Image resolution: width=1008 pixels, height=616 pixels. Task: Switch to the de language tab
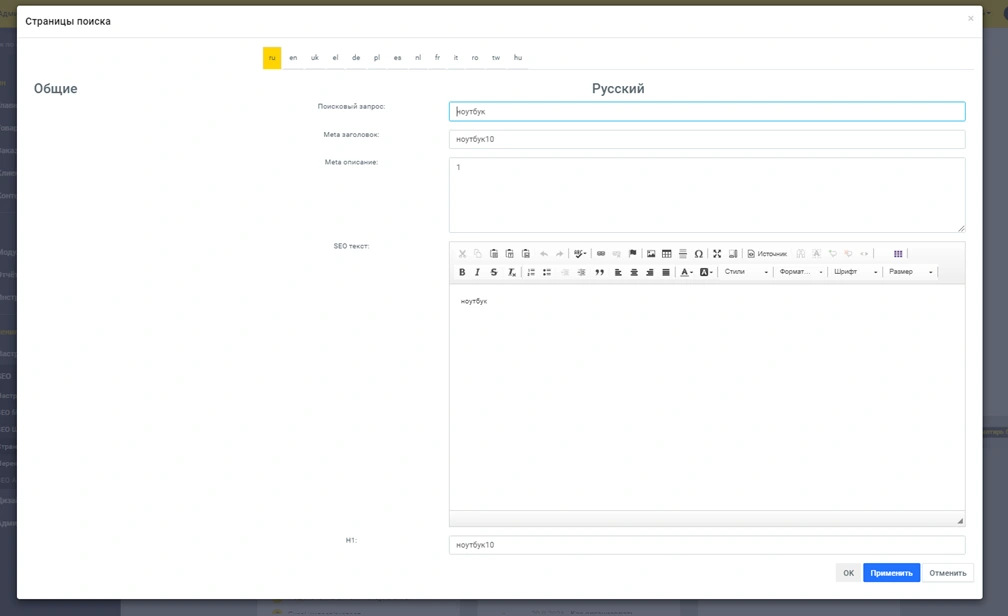coord(356,58)
